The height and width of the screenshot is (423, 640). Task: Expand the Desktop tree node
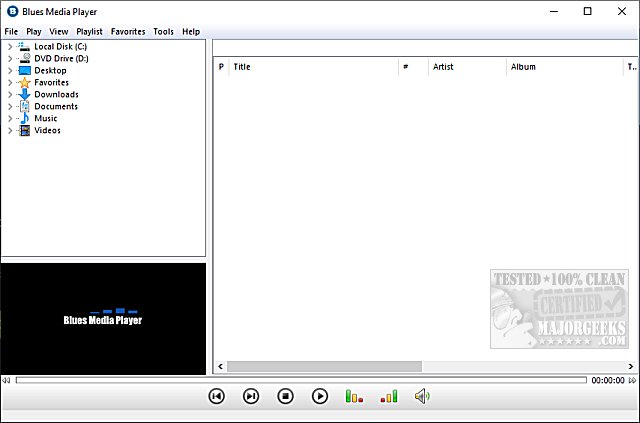tap(10, 71)
